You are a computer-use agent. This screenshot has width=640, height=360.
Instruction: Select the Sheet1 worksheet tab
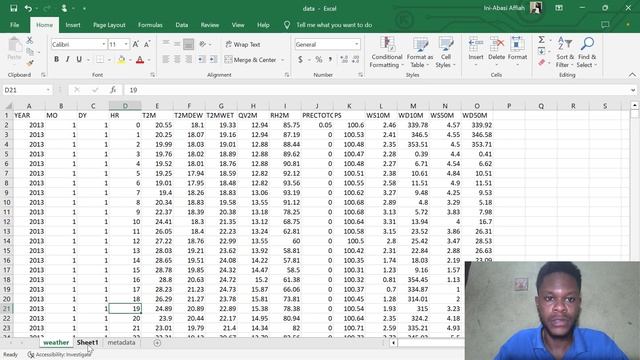coord(87,342)
